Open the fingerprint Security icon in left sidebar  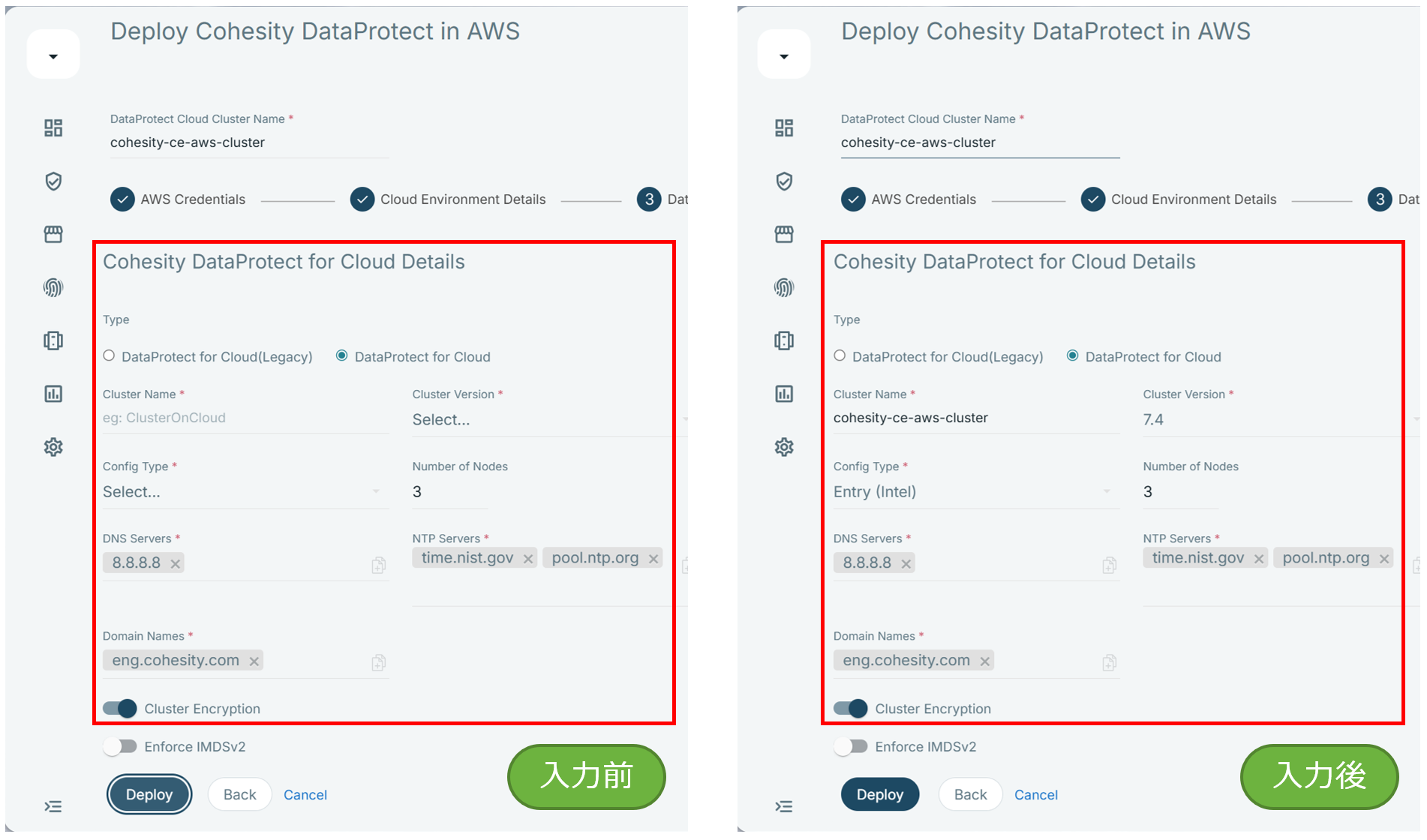(53, 287)
